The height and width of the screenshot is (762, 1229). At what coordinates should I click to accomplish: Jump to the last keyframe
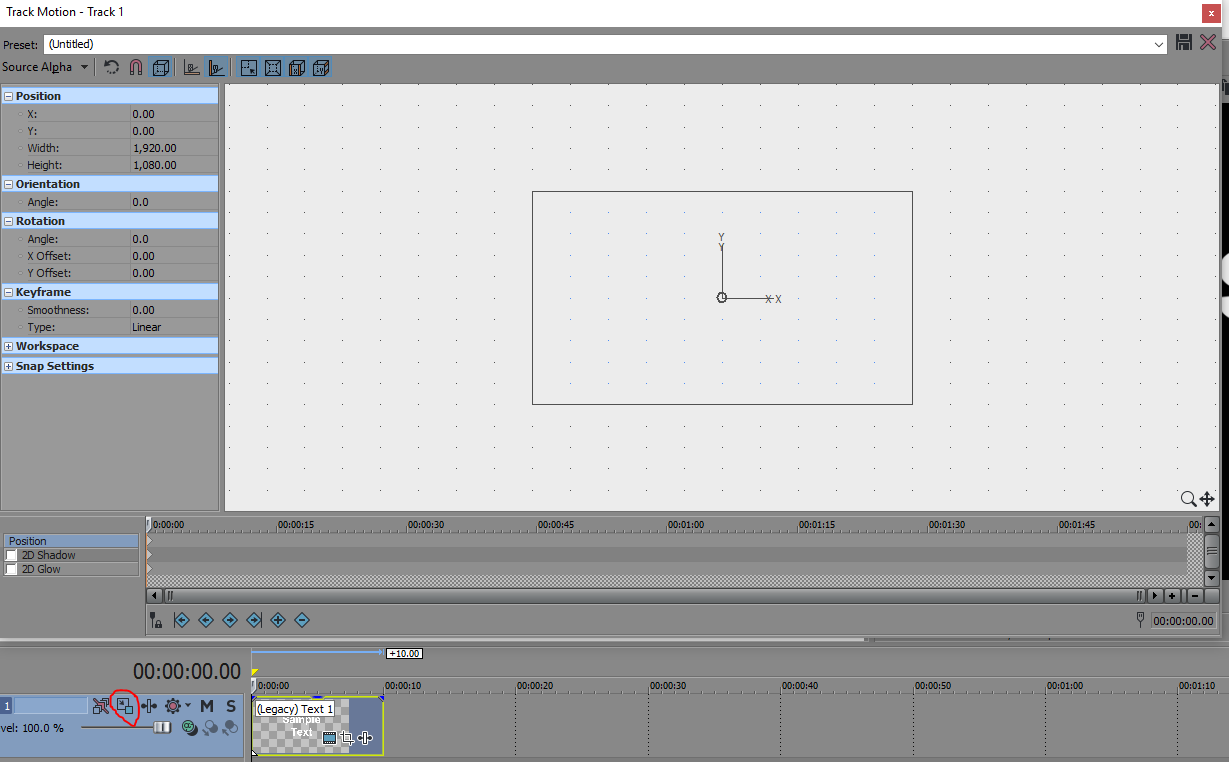[x=254, y=620]
